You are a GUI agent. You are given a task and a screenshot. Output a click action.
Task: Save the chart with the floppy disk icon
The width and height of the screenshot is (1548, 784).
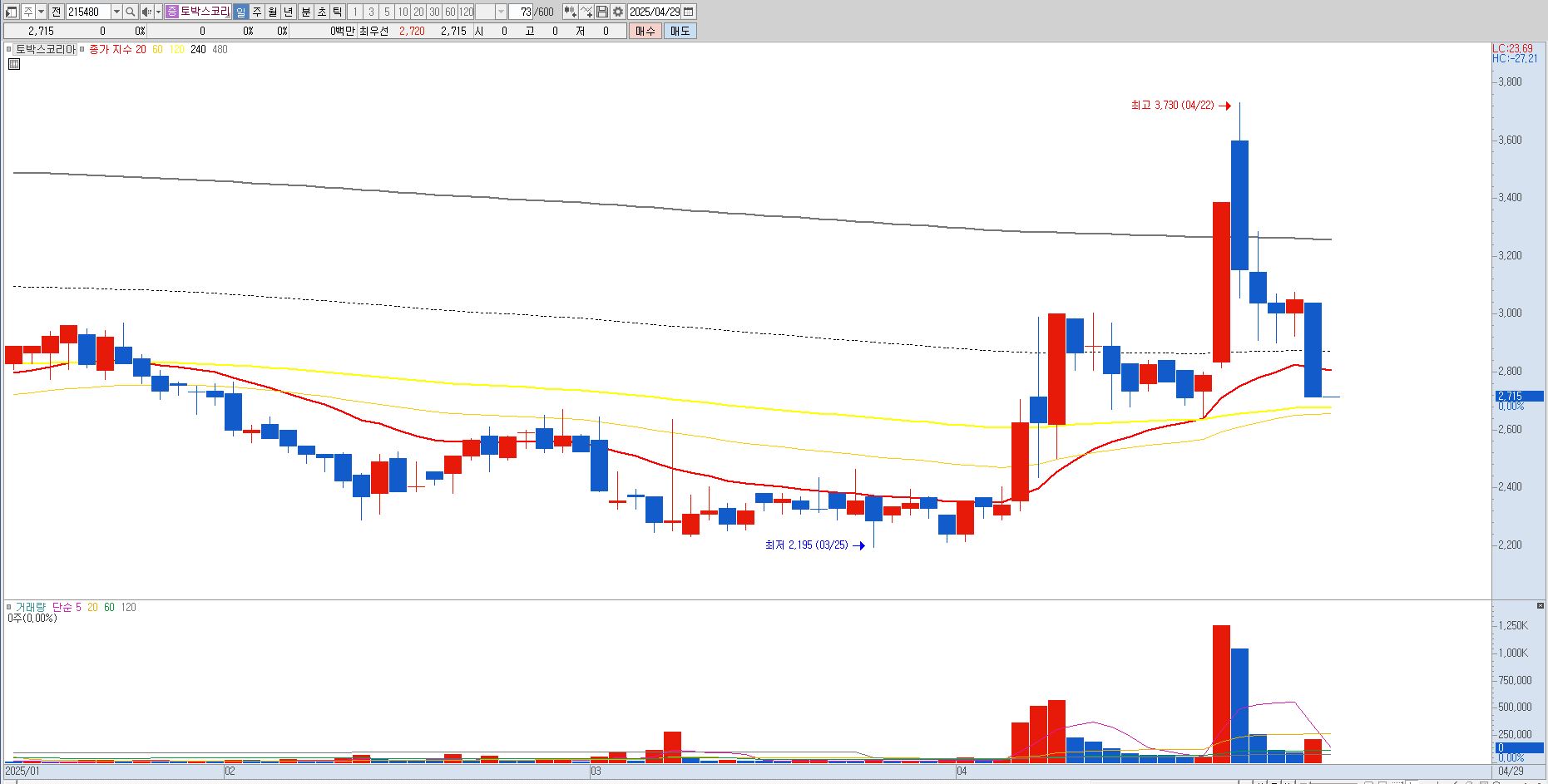(x=603, y=12)
